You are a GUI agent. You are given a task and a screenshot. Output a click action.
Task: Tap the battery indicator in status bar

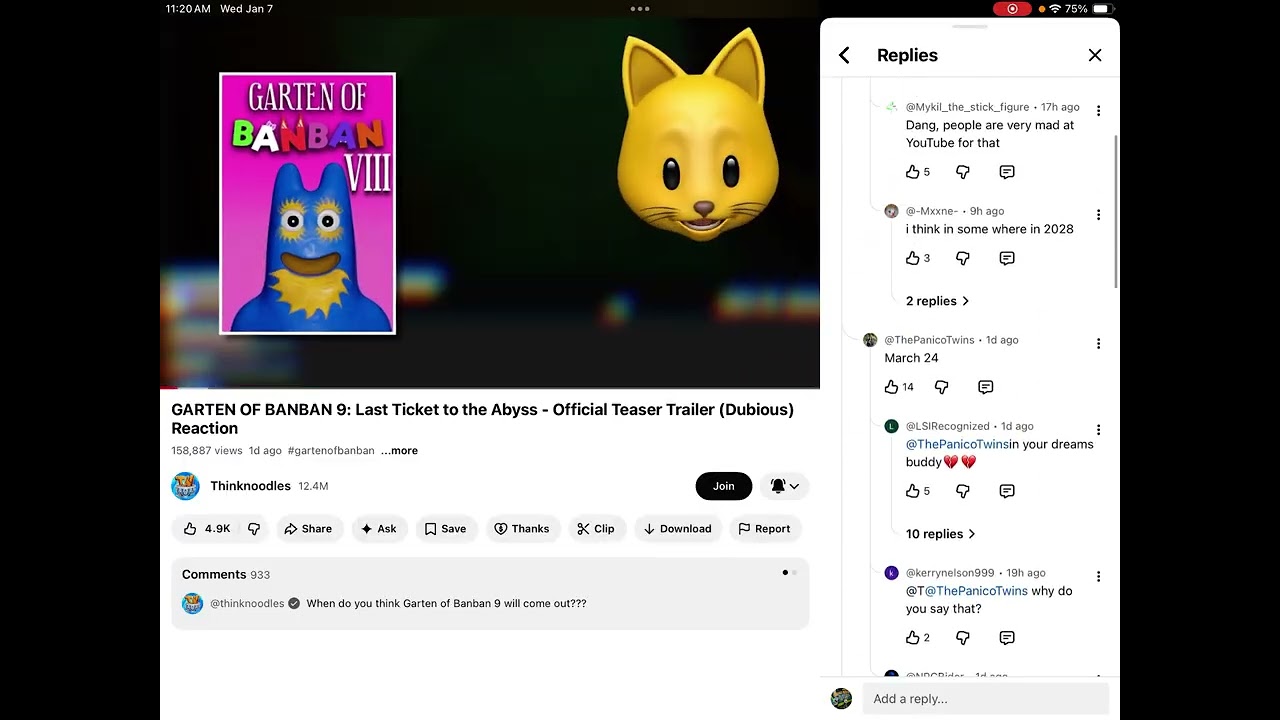[1102, 9]
